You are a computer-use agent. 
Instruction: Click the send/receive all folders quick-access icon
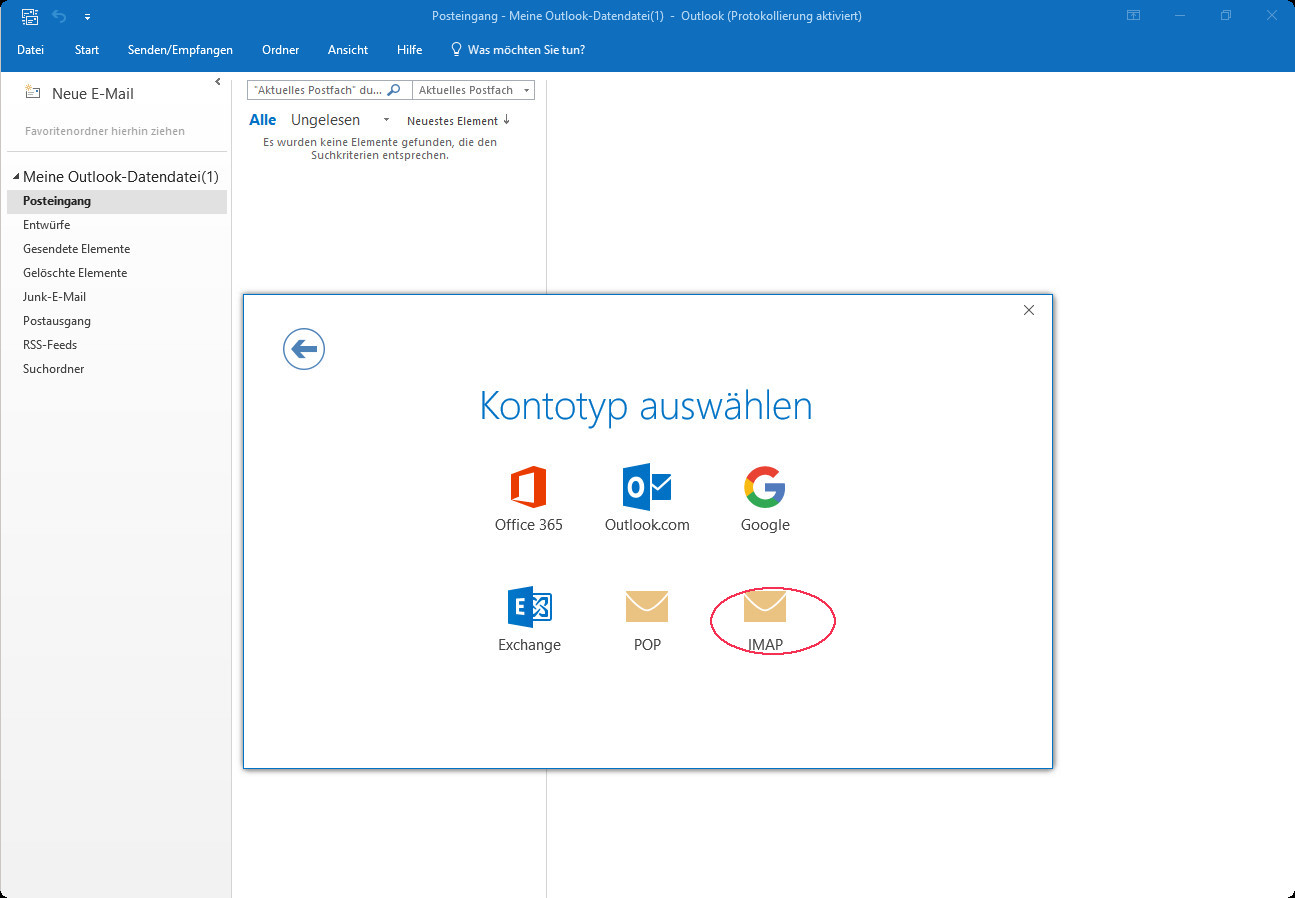[x=30, y=16]
